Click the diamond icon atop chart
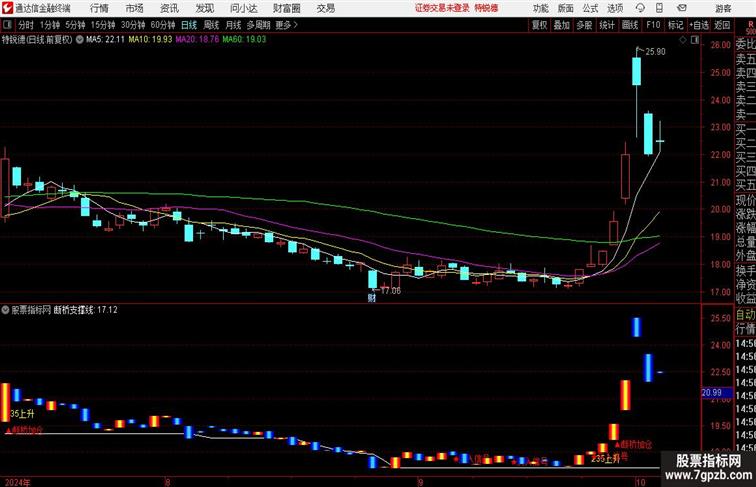Screen dimensions: 756x487 tap(683, 41)
